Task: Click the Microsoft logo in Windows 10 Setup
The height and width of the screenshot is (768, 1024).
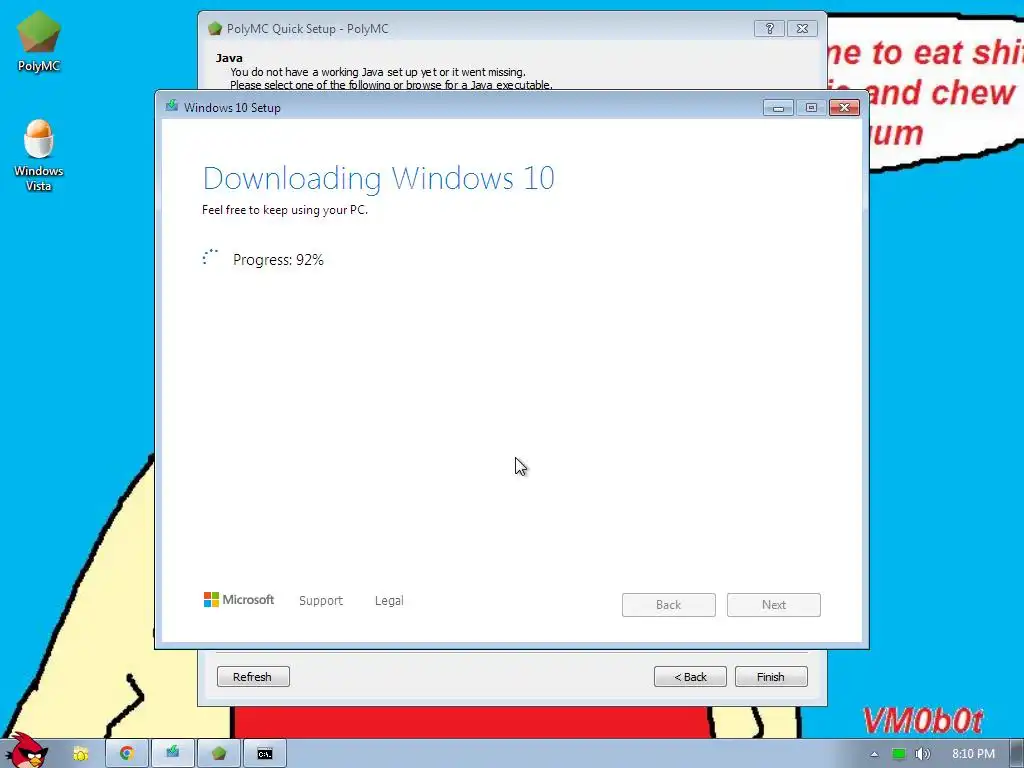Action: 239,600
